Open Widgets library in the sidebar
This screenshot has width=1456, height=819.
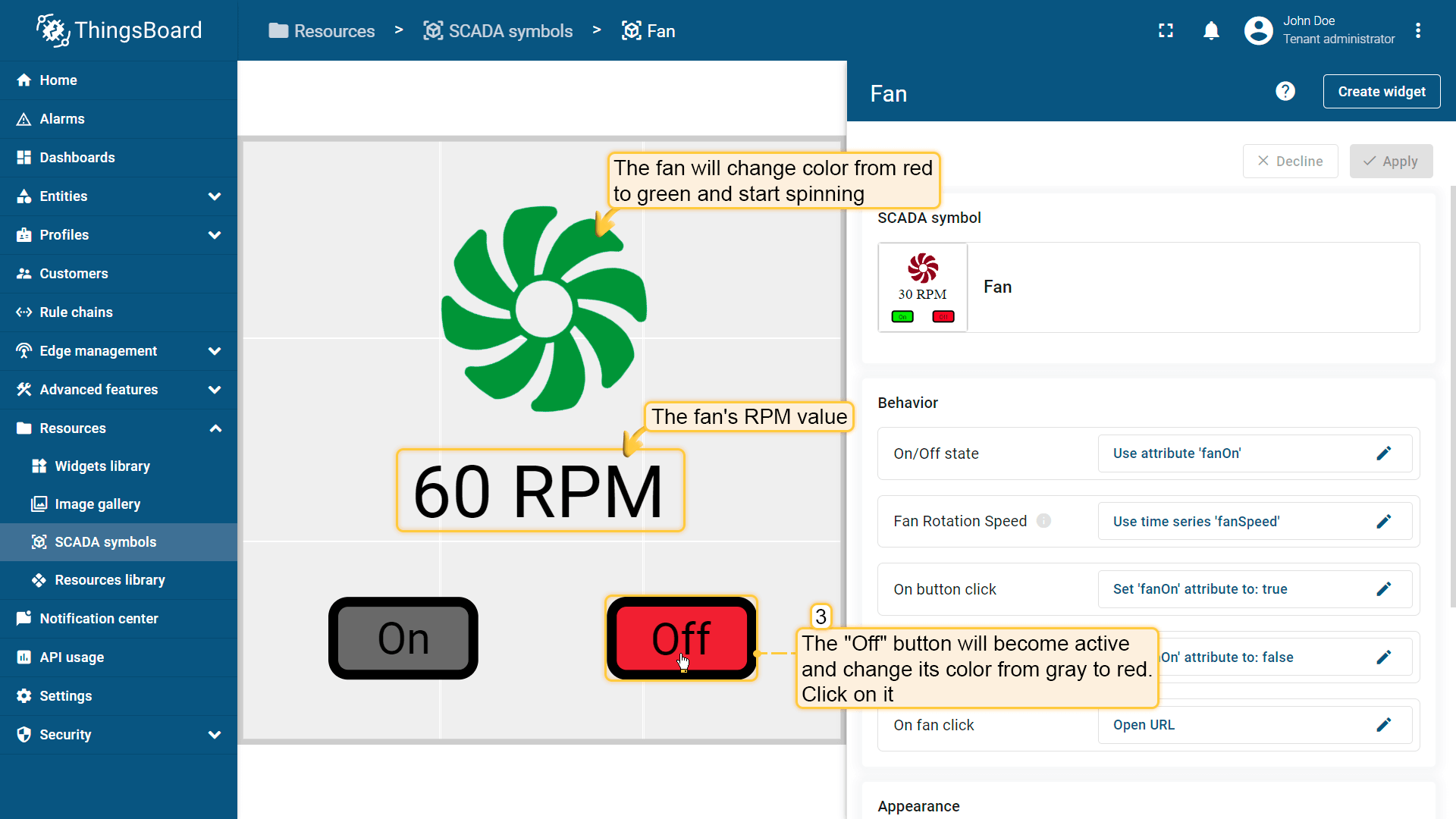pyautogui.click(x=102, y=466)
